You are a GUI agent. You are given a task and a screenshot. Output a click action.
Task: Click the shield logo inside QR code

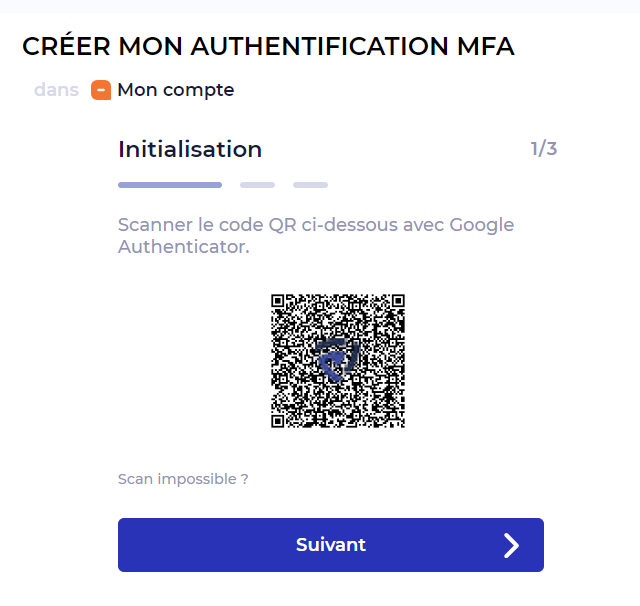coord(336,360)
